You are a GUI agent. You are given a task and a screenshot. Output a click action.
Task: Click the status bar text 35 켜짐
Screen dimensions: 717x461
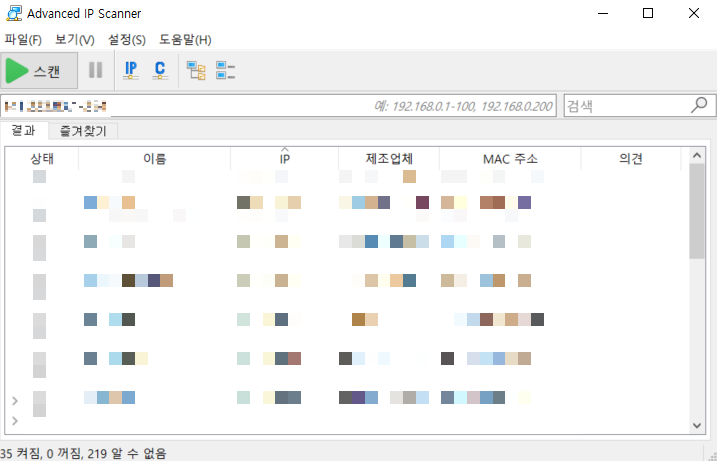pyautogui.click(x=20, y=454)
